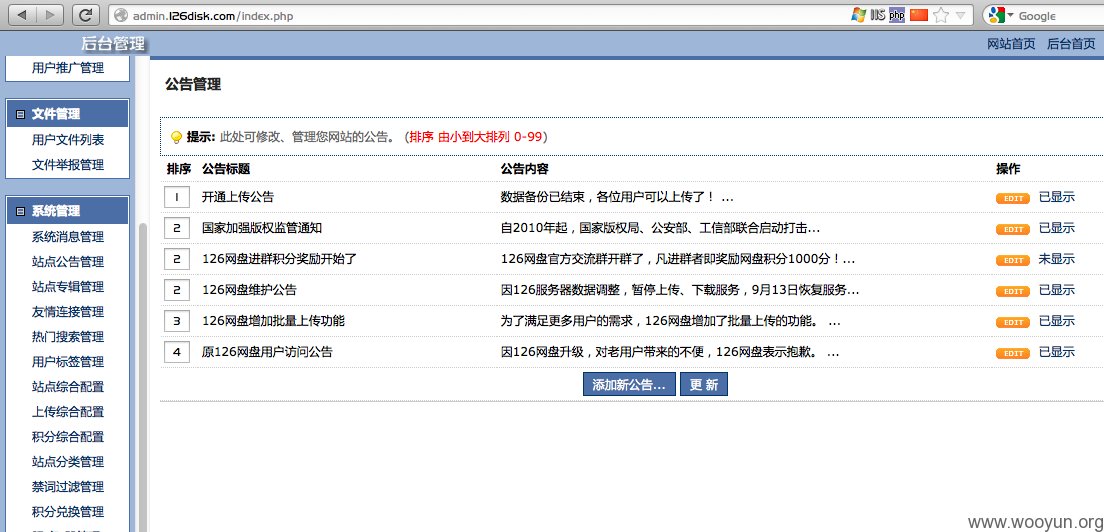Toggle 已显示 status for 原126网盘用户访问公告
The image size is (1104, 532).
1057,352
